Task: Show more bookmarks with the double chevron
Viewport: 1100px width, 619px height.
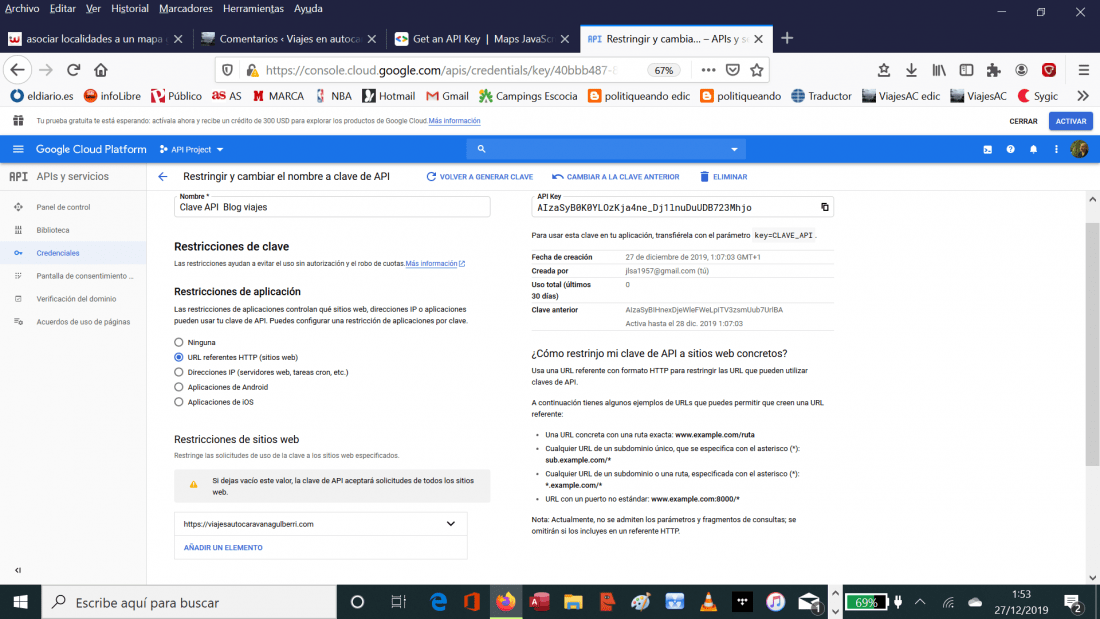Action: 1083,96
